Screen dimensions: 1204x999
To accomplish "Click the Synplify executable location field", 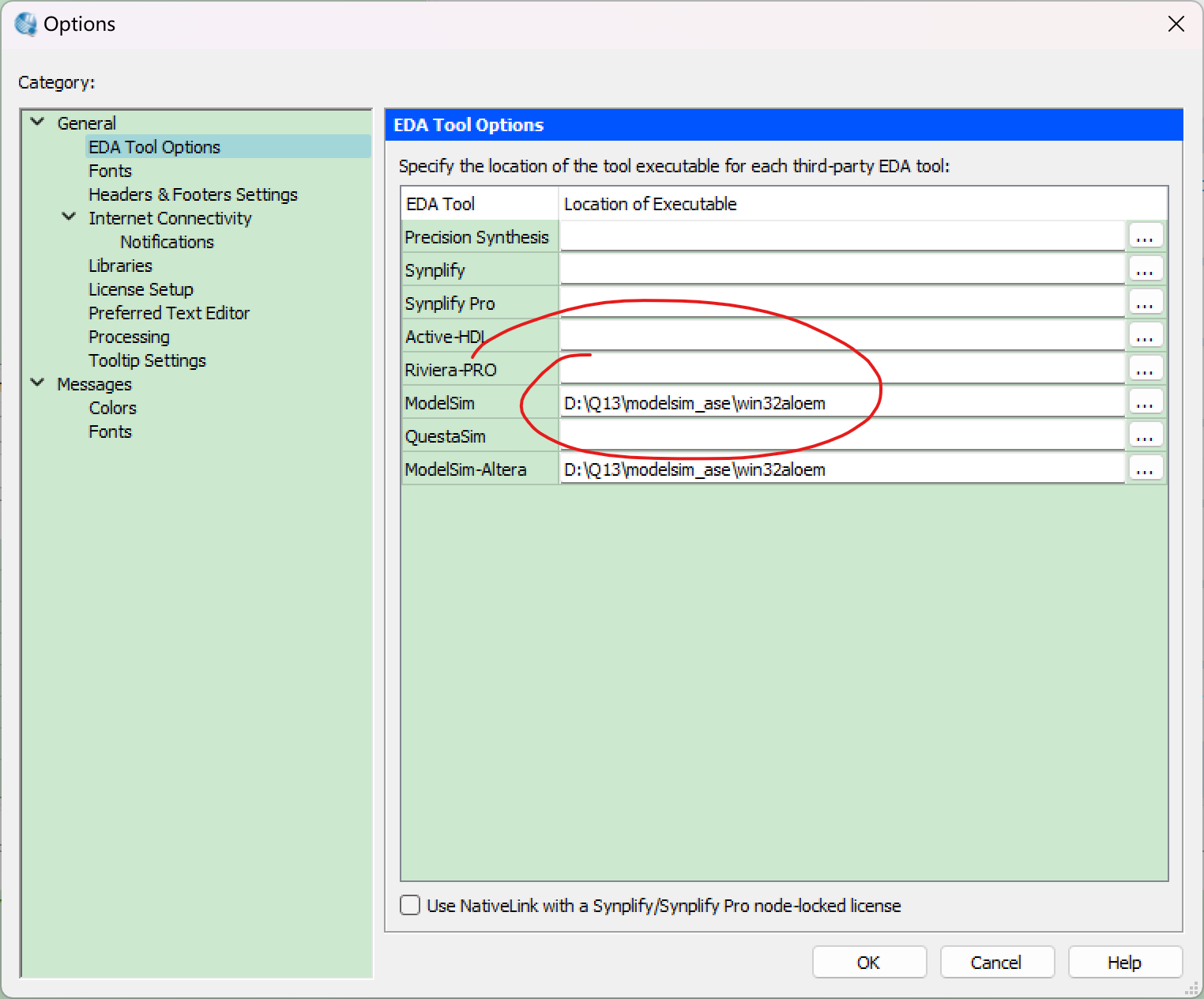I will pos(842,270).
